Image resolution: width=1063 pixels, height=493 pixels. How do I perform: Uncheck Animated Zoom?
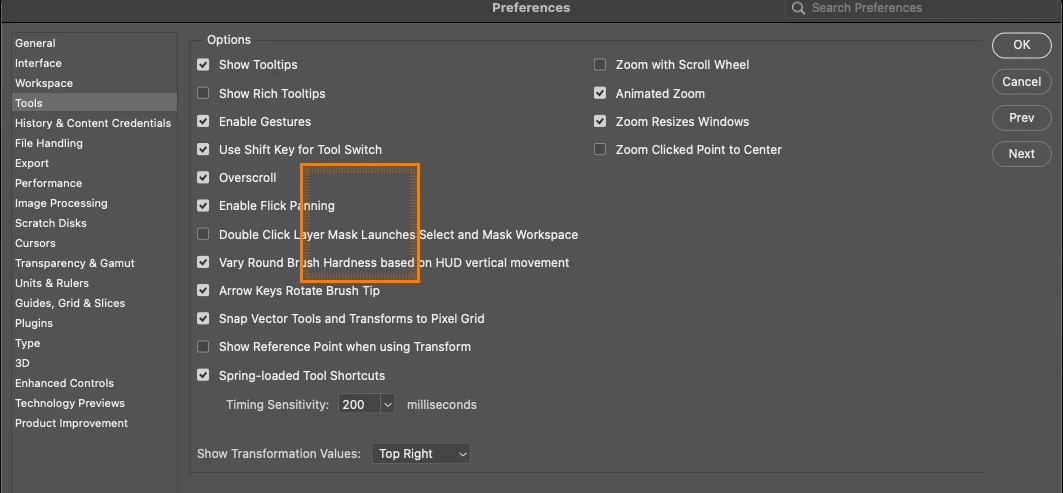coord(600,94)
